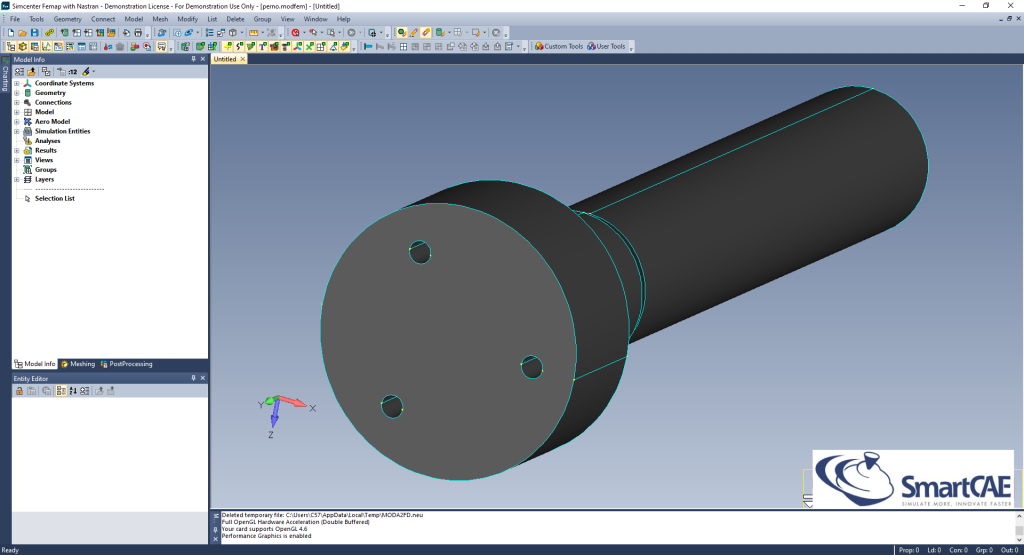Click the snap-to-point yellow cross icon
The width and height of the screenshot is (1024, 555).
coord(227,46)
